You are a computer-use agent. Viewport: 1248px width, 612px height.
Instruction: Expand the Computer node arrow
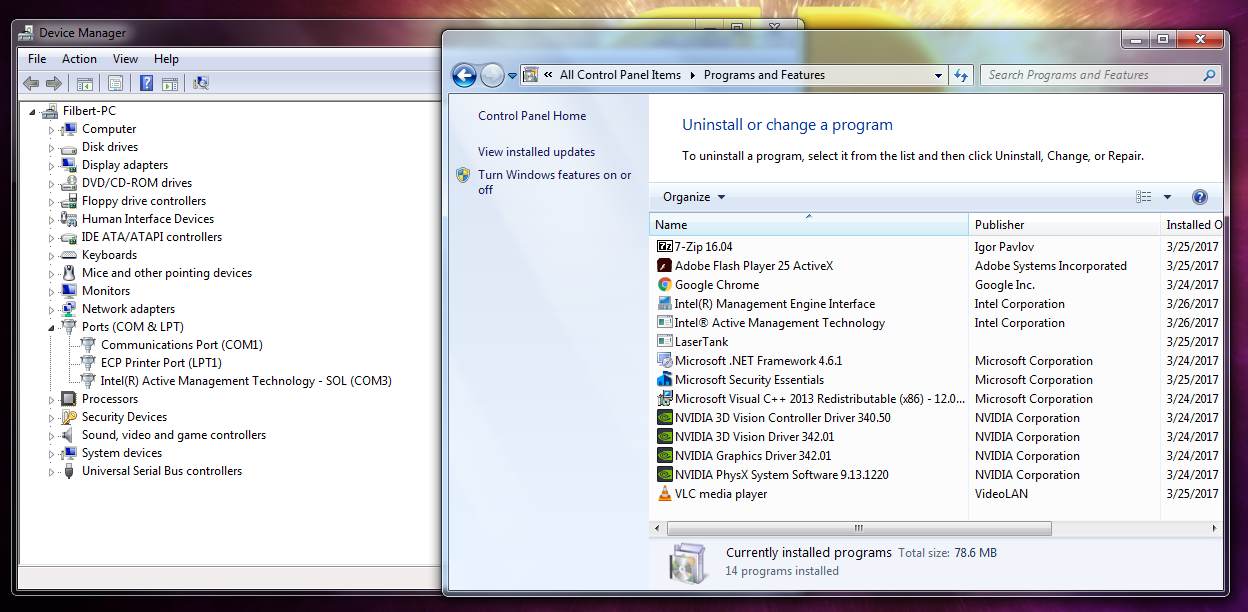coord(51,129)
